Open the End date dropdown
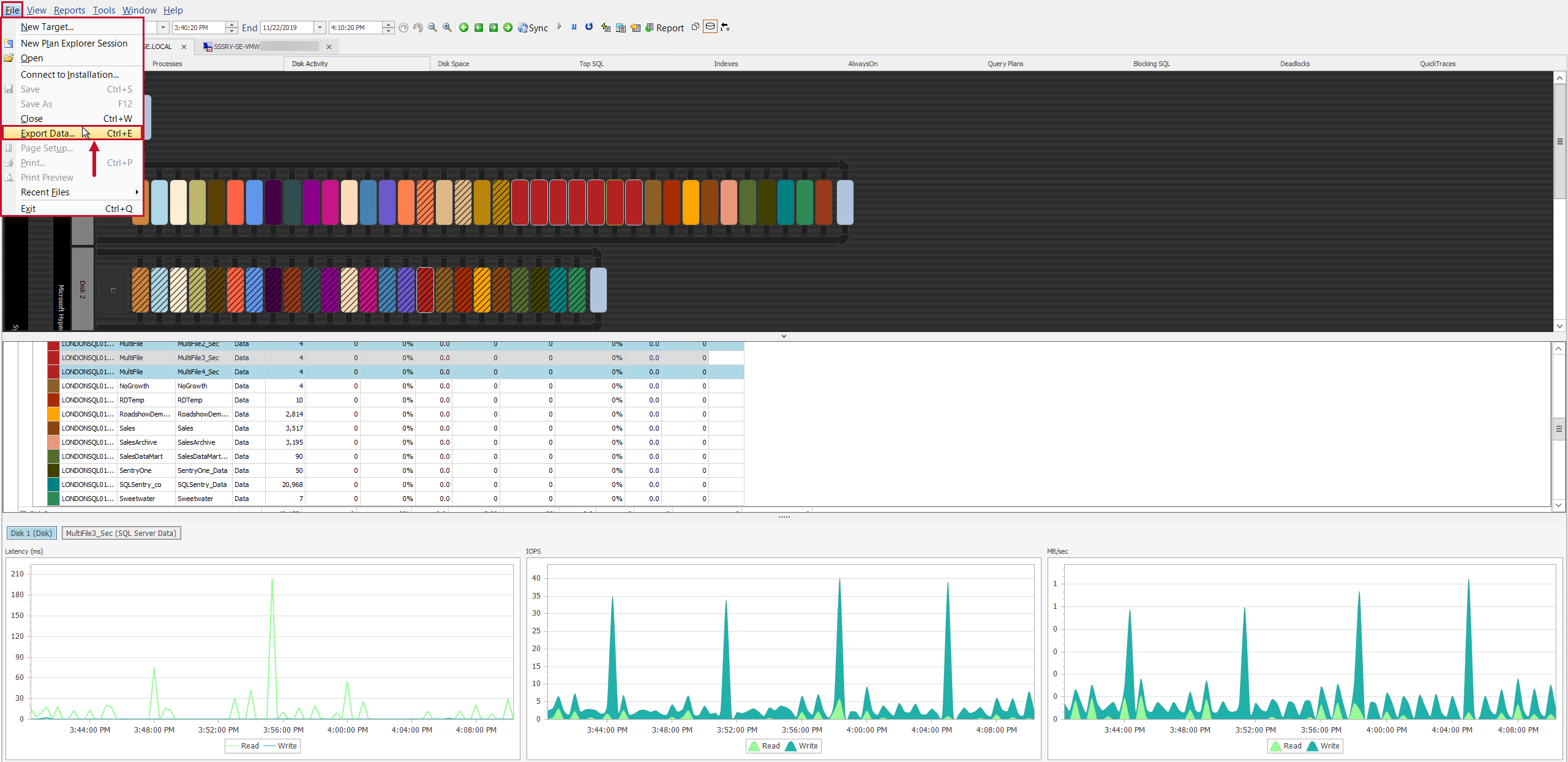Viewport: 1568px width, 762px height. click(319, 27)
